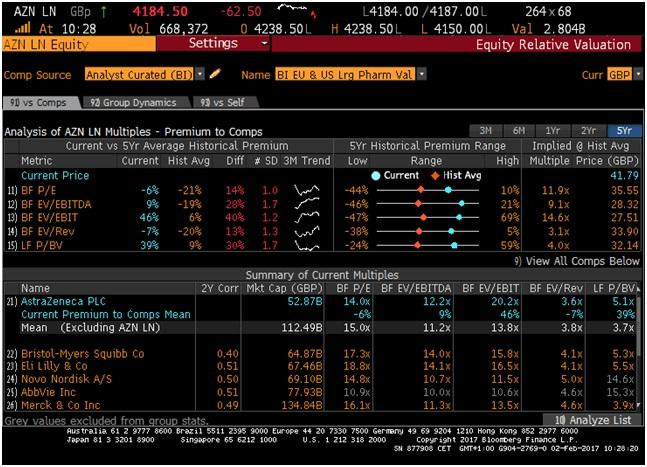Click the last price 4184.50
The width and height of the screenshot is (647, 467).
coord(160,11)
